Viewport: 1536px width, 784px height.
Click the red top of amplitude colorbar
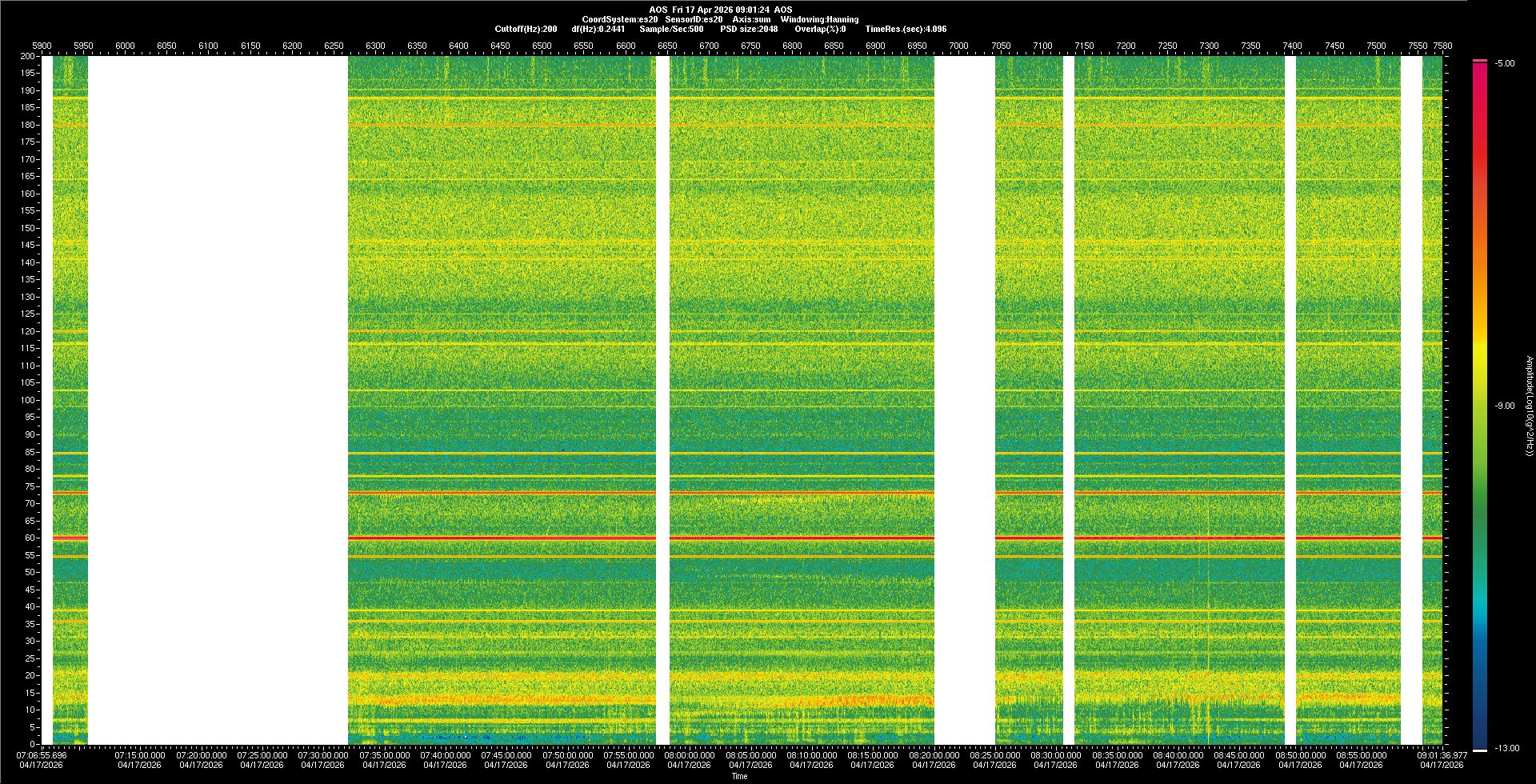click(1480, 62)
